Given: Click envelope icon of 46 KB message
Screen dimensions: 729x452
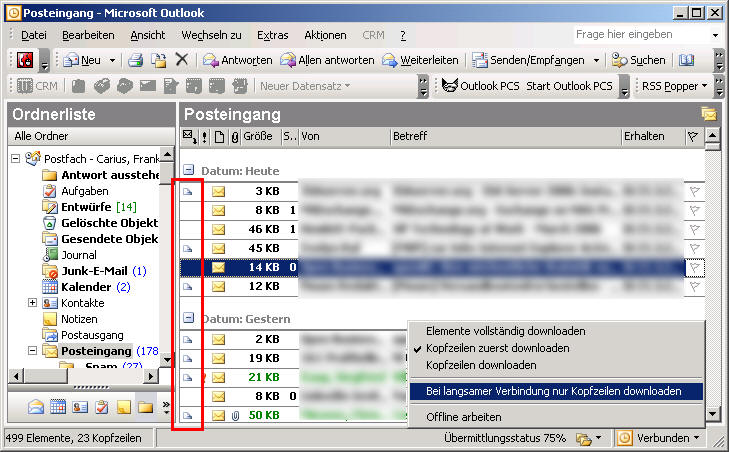Looking at the screenshot, I should [x=219, y=229].
